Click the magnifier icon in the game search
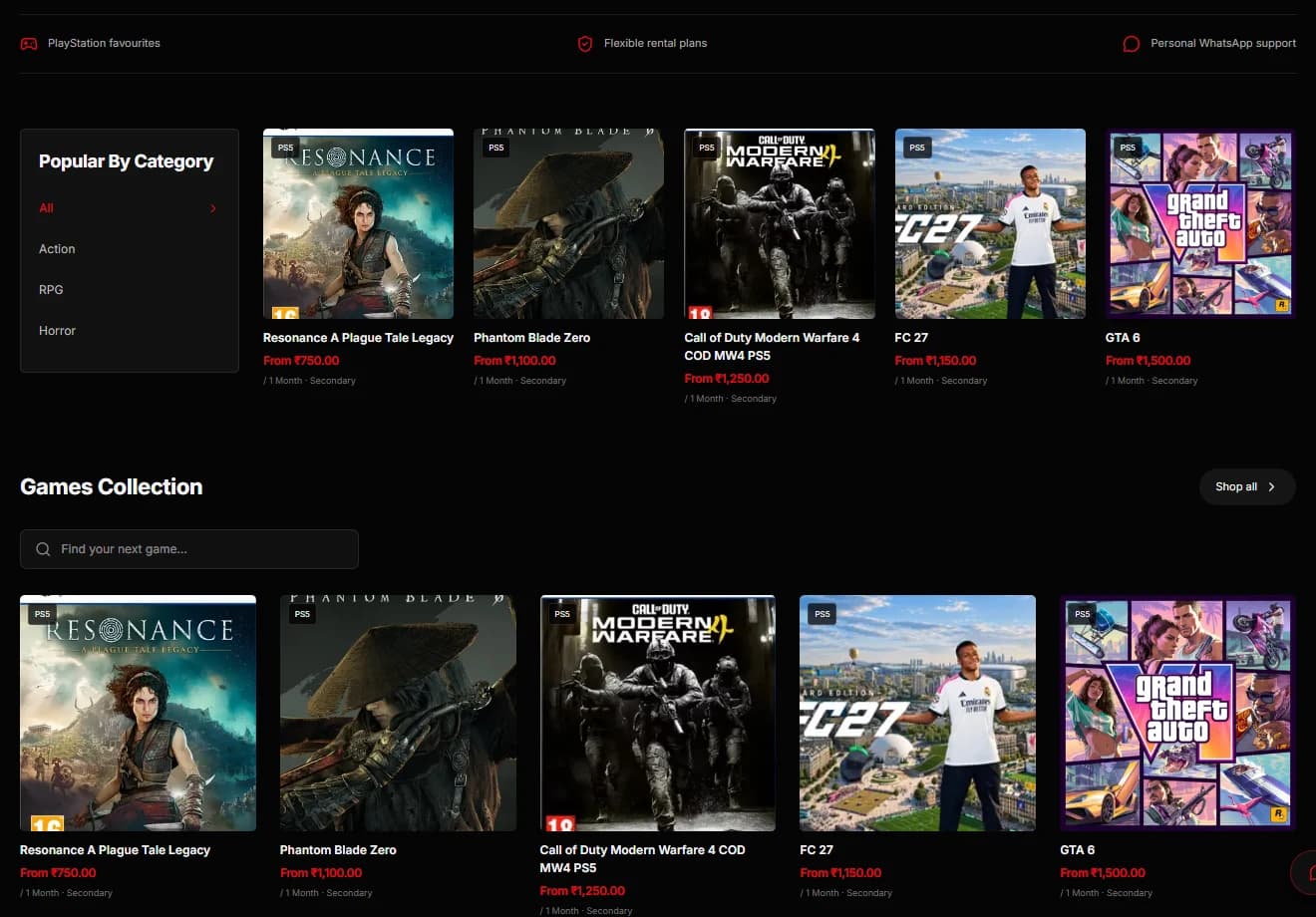 click(x=43, y=549)
